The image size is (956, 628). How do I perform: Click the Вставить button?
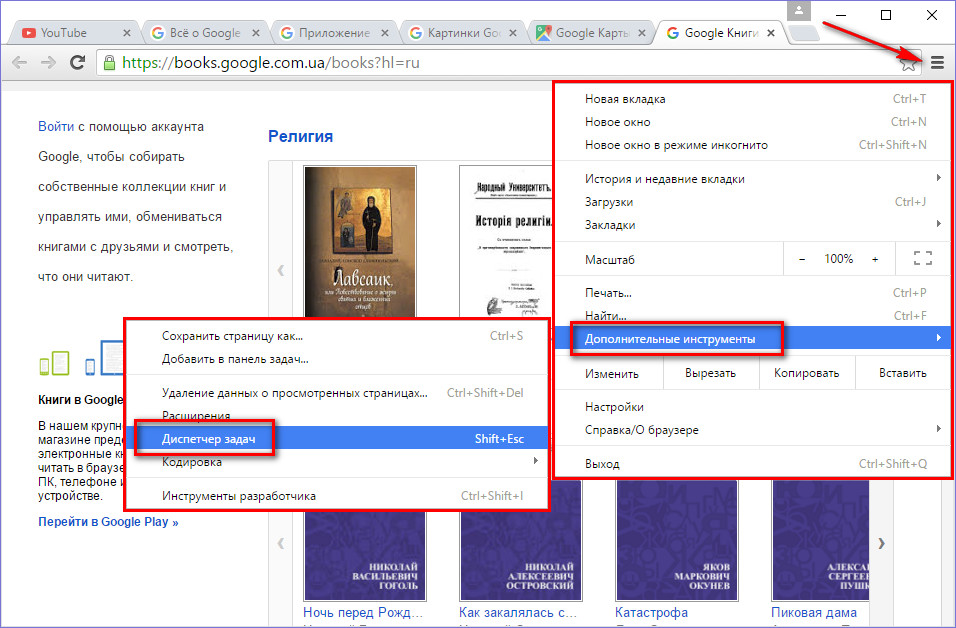coord(902,373)
